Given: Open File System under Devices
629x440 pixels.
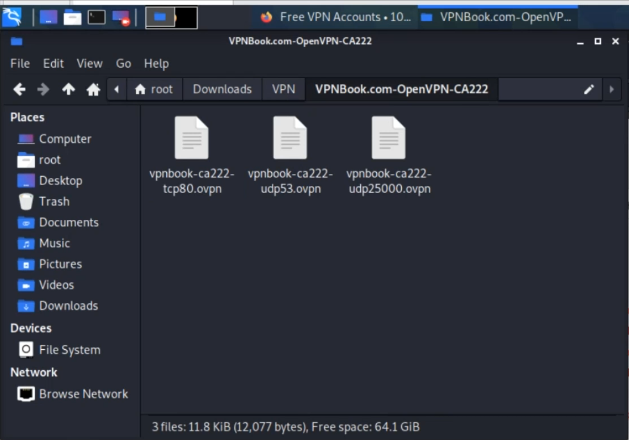Looking at the screenshot, I should [59, 350].
